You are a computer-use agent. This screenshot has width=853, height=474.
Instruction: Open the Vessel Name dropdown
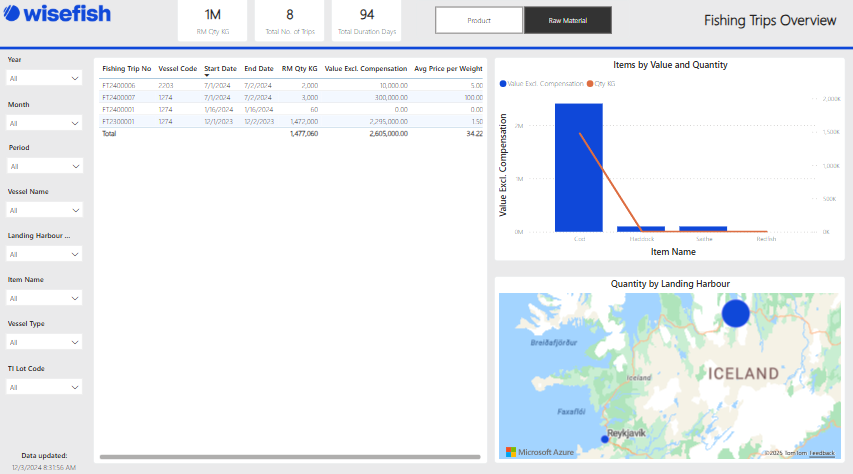click(x=44, y=210)
